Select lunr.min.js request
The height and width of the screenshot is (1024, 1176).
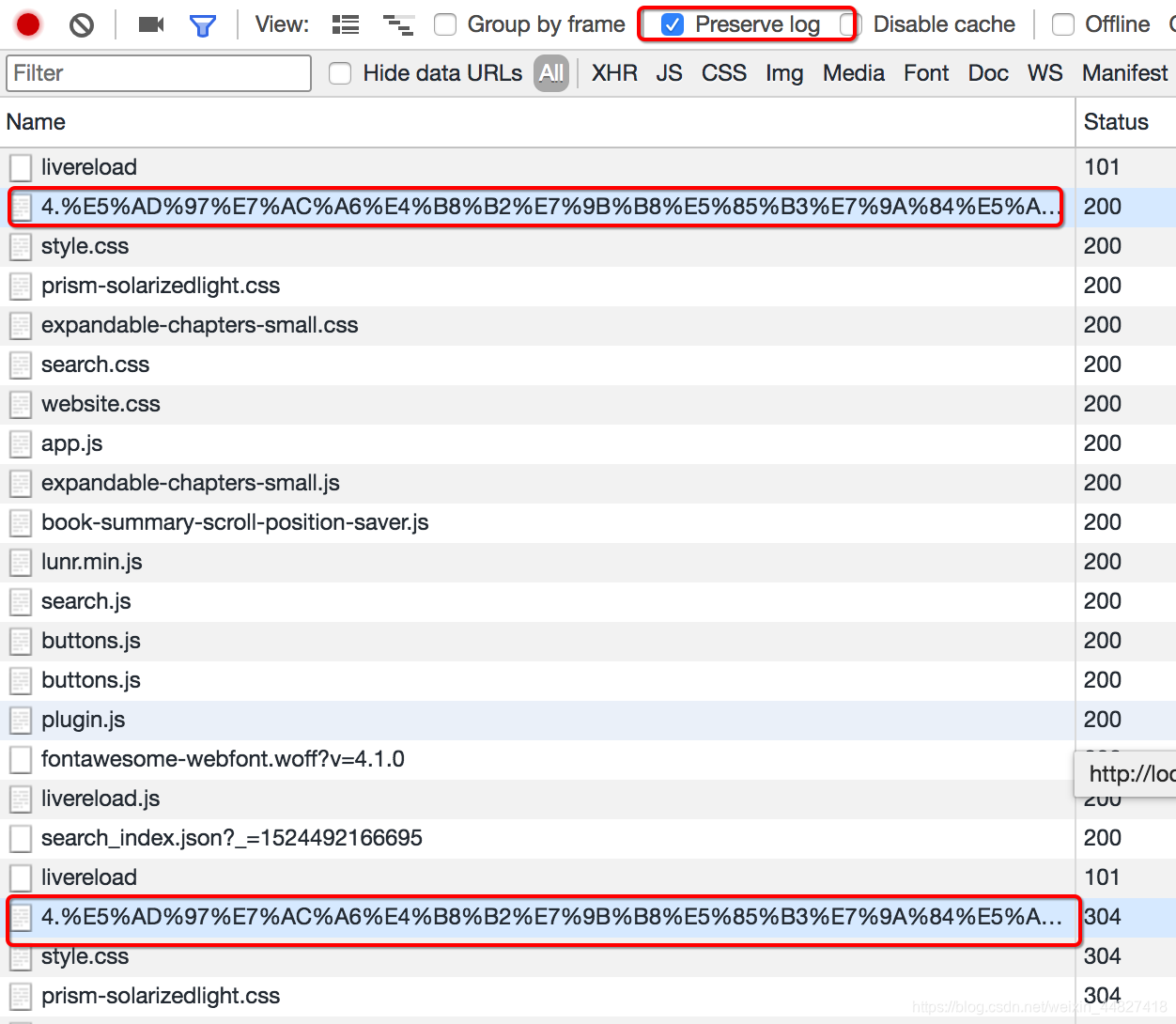pyautogui.click(x=588, y=562)
